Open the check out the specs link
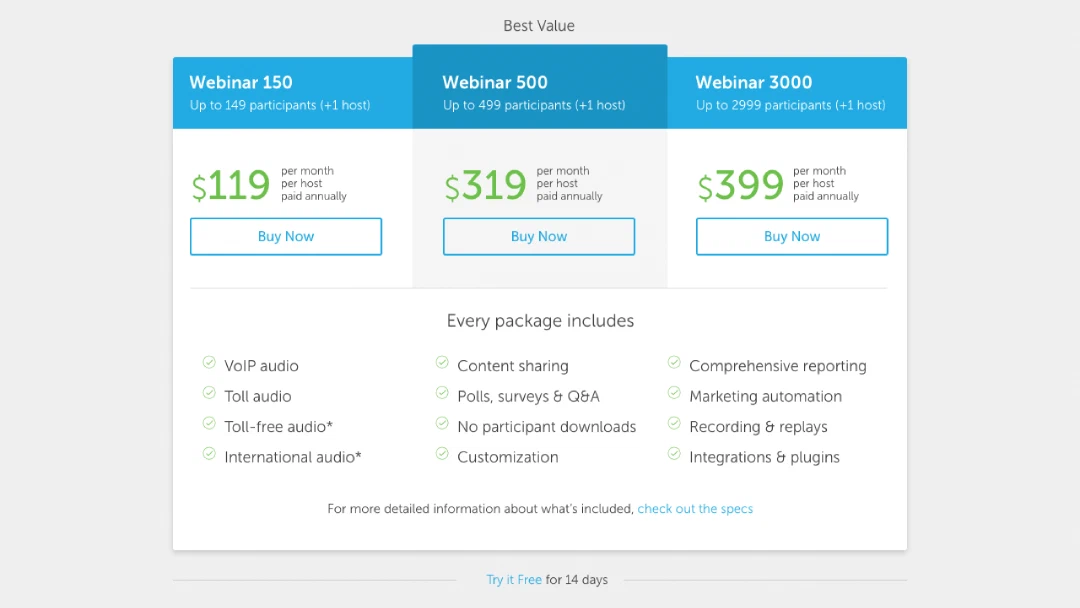Screen dimensions: 1080x608 coord(695,509)
